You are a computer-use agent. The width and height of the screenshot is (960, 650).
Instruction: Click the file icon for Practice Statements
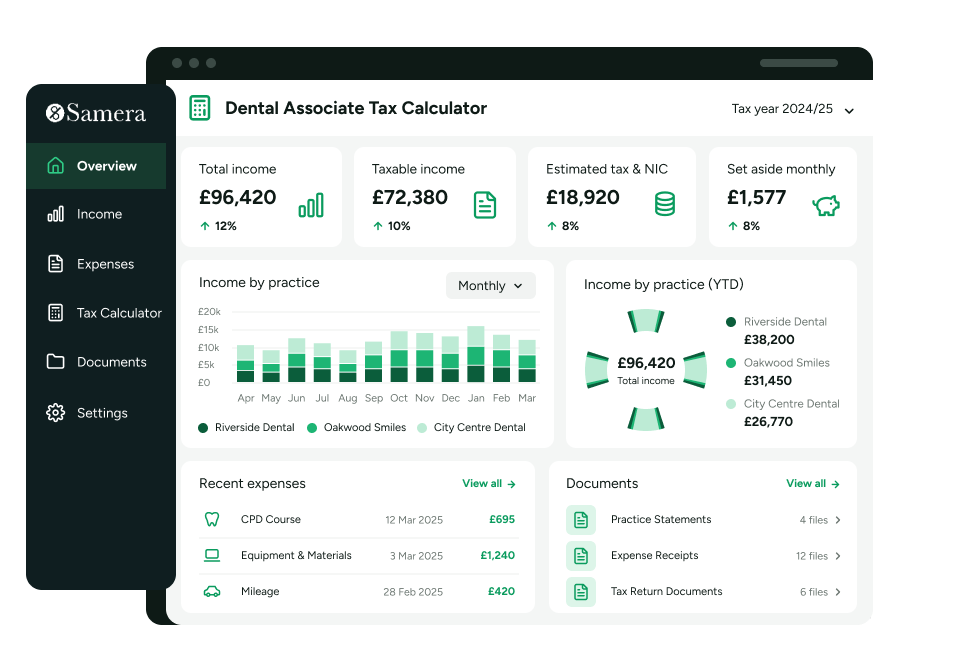[x=581, y=520]
